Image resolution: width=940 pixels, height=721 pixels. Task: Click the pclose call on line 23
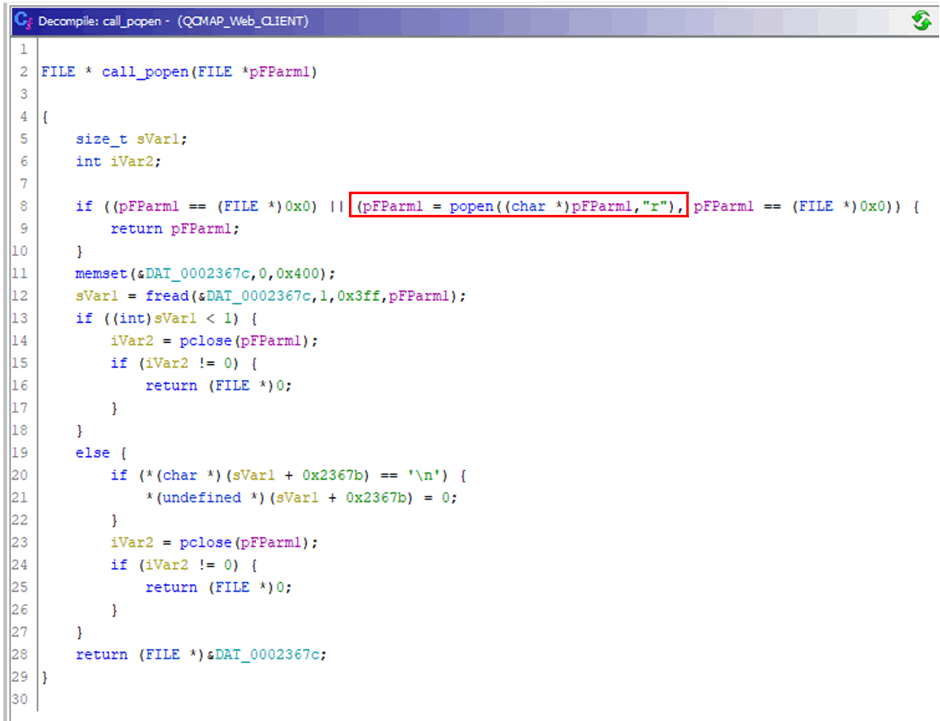tap(214, 542)
